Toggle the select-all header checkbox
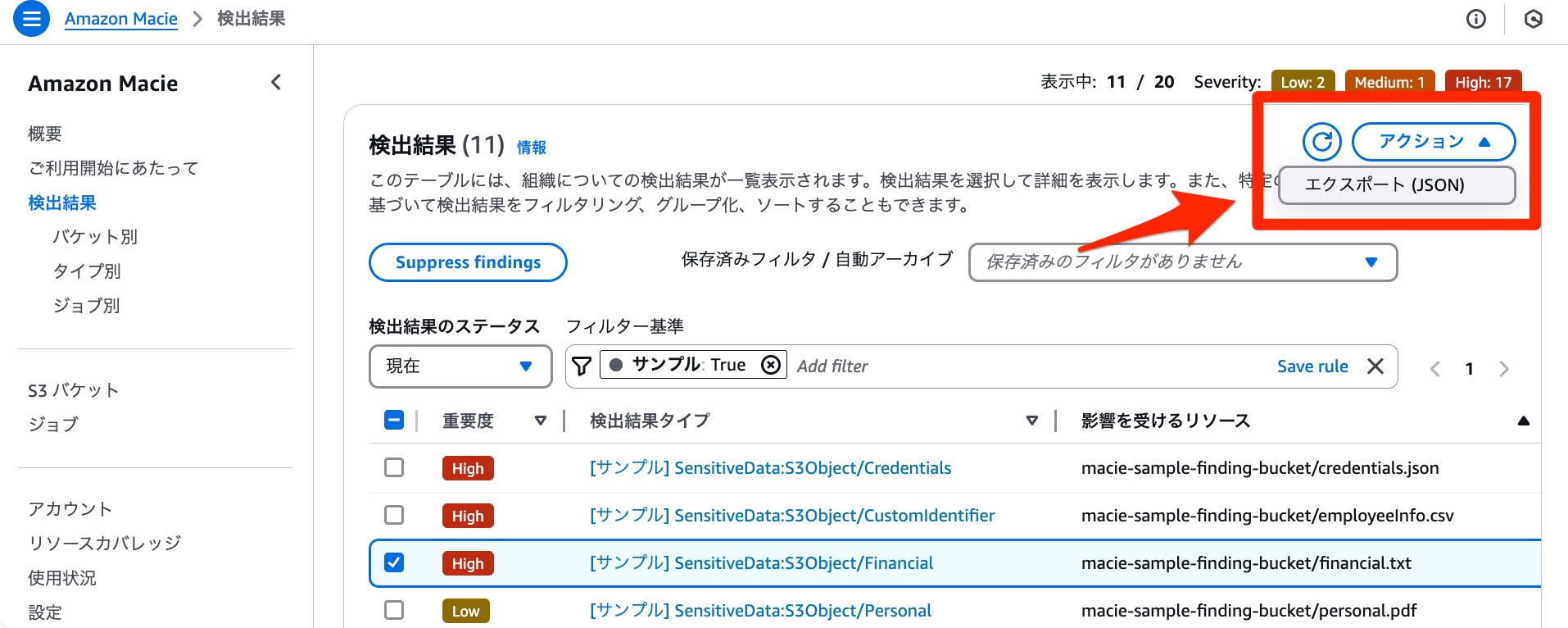Screen dimensions: 1568x628 click(394, 420)
